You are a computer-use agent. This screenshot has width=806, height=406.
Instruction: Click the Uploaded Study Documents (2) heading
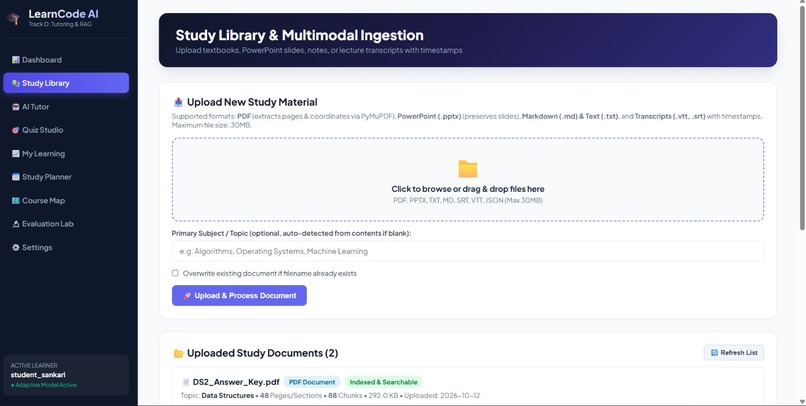click(262, 353)
